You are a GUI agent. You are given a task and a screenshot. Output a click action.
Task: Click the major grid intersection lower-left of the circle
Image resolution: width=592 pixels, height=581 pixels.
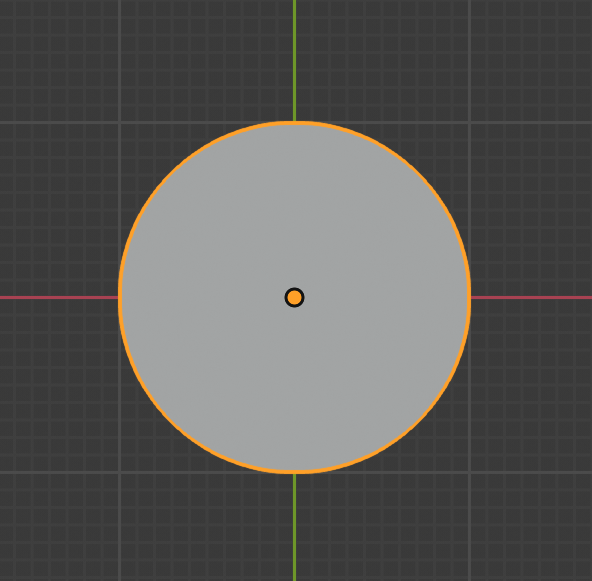120,472
